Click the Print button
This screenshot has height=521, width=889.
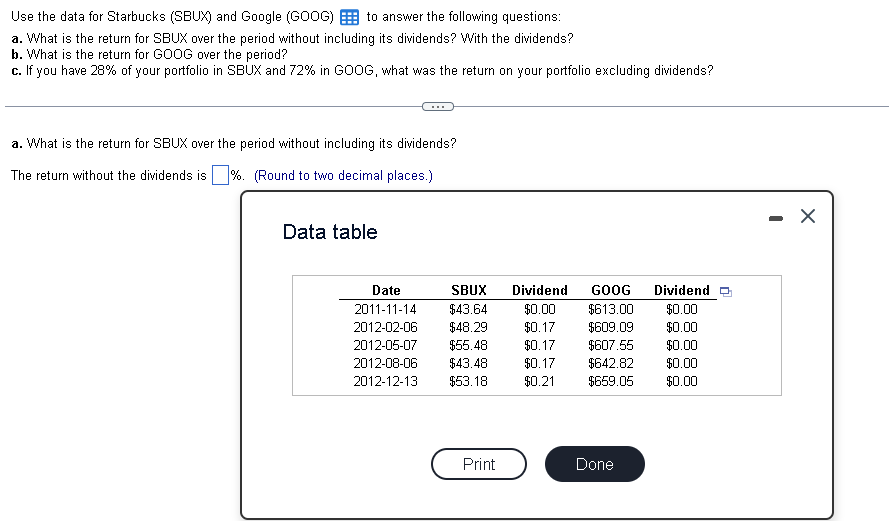coord(479,464)
